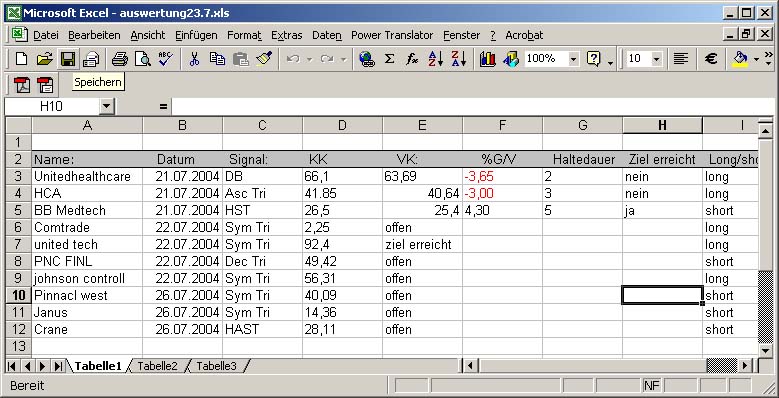Open print preview magnifier icon
This screenshot has height=398, width=779.
pyautogui.click(x=143, y=59)
